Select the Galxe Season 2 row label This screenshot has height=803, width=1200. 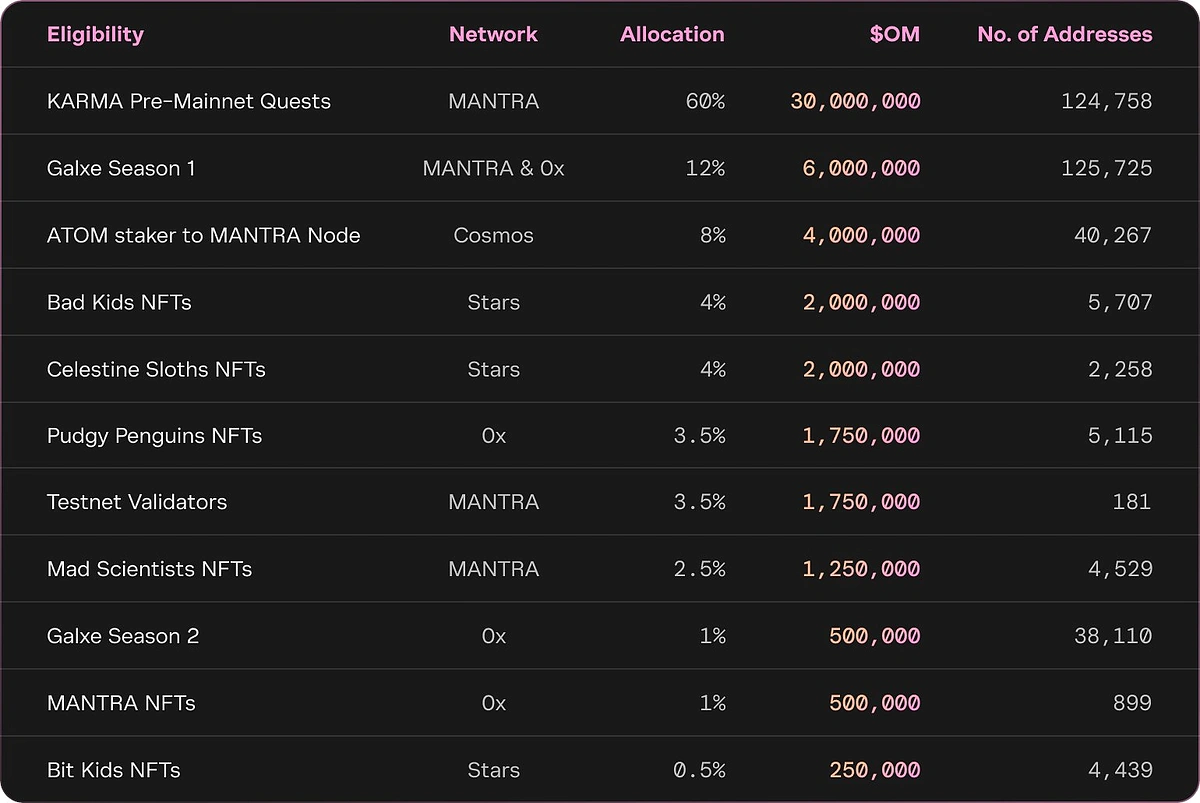pos(123,636)
